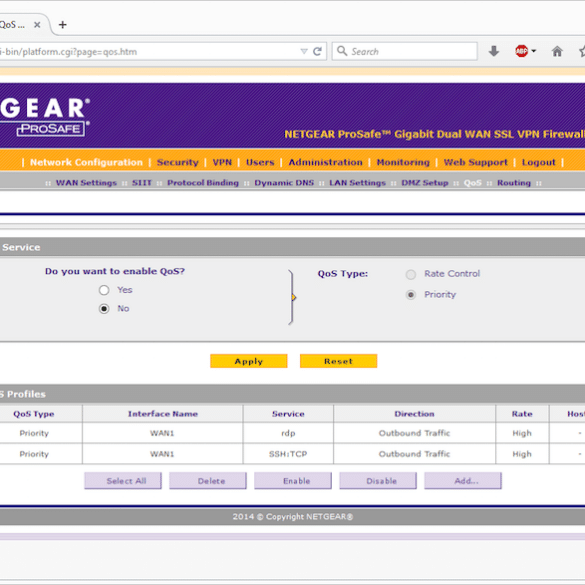585x585 pixels.
Task: Choose Priority QoS type
Action: tap(411, 295)
